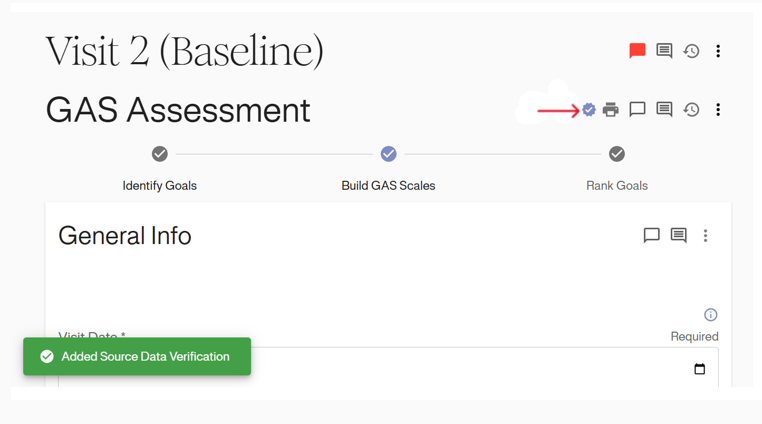Show GAS Assessment audit history
The image size is (762, 424).
click(691, 110)
